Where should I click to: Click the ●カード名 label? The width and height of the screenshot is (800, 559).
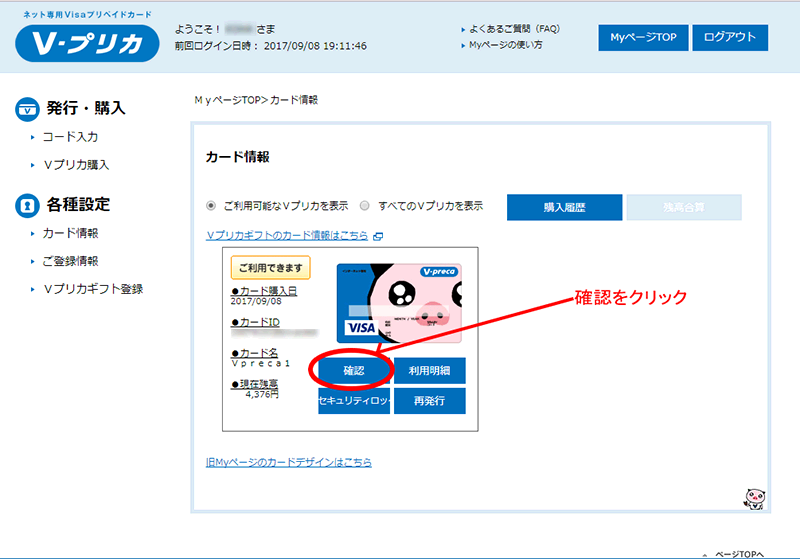pos(254,353)
